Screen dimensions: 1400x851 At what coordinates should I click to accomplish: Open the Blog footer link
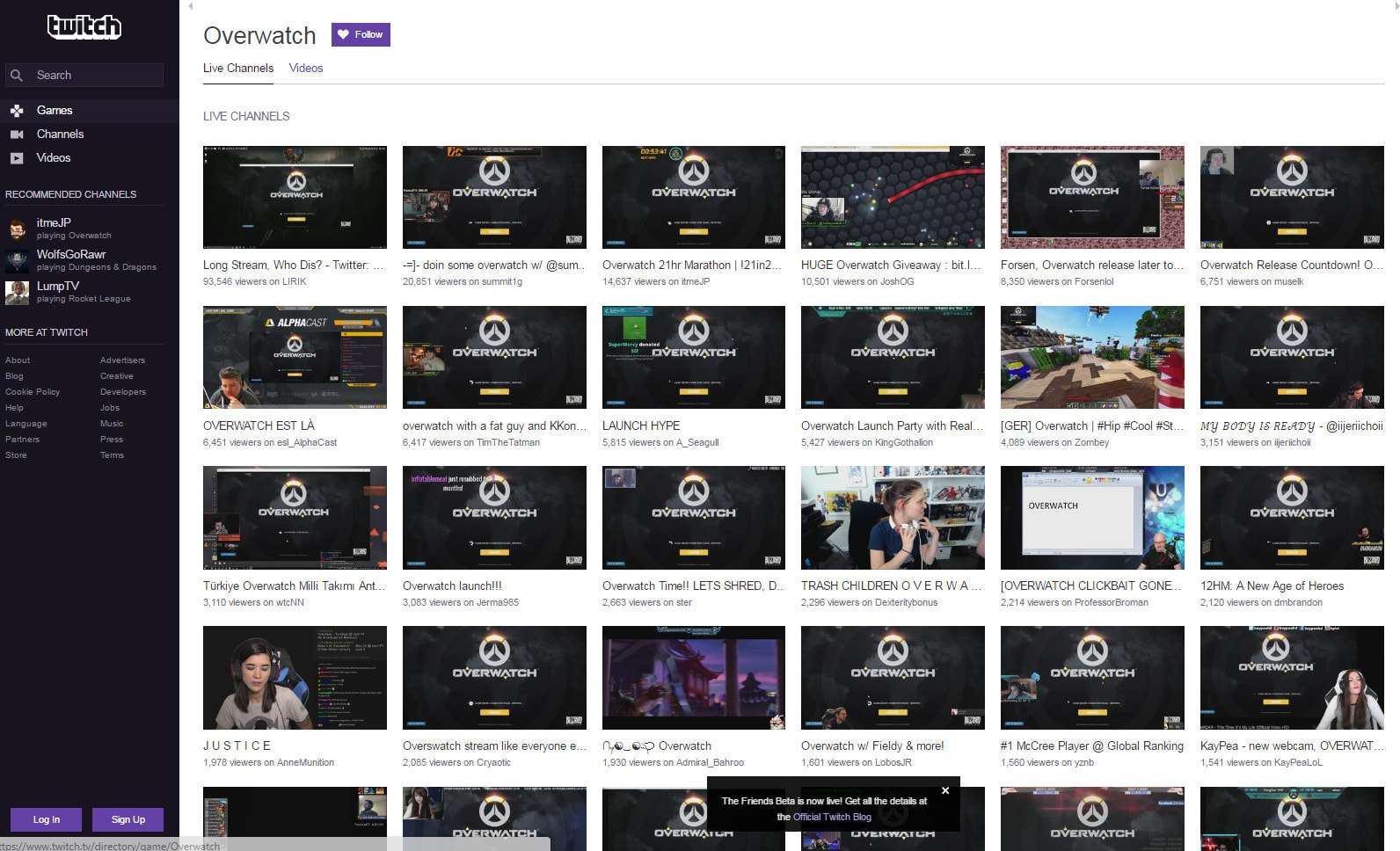pos(14,376)
